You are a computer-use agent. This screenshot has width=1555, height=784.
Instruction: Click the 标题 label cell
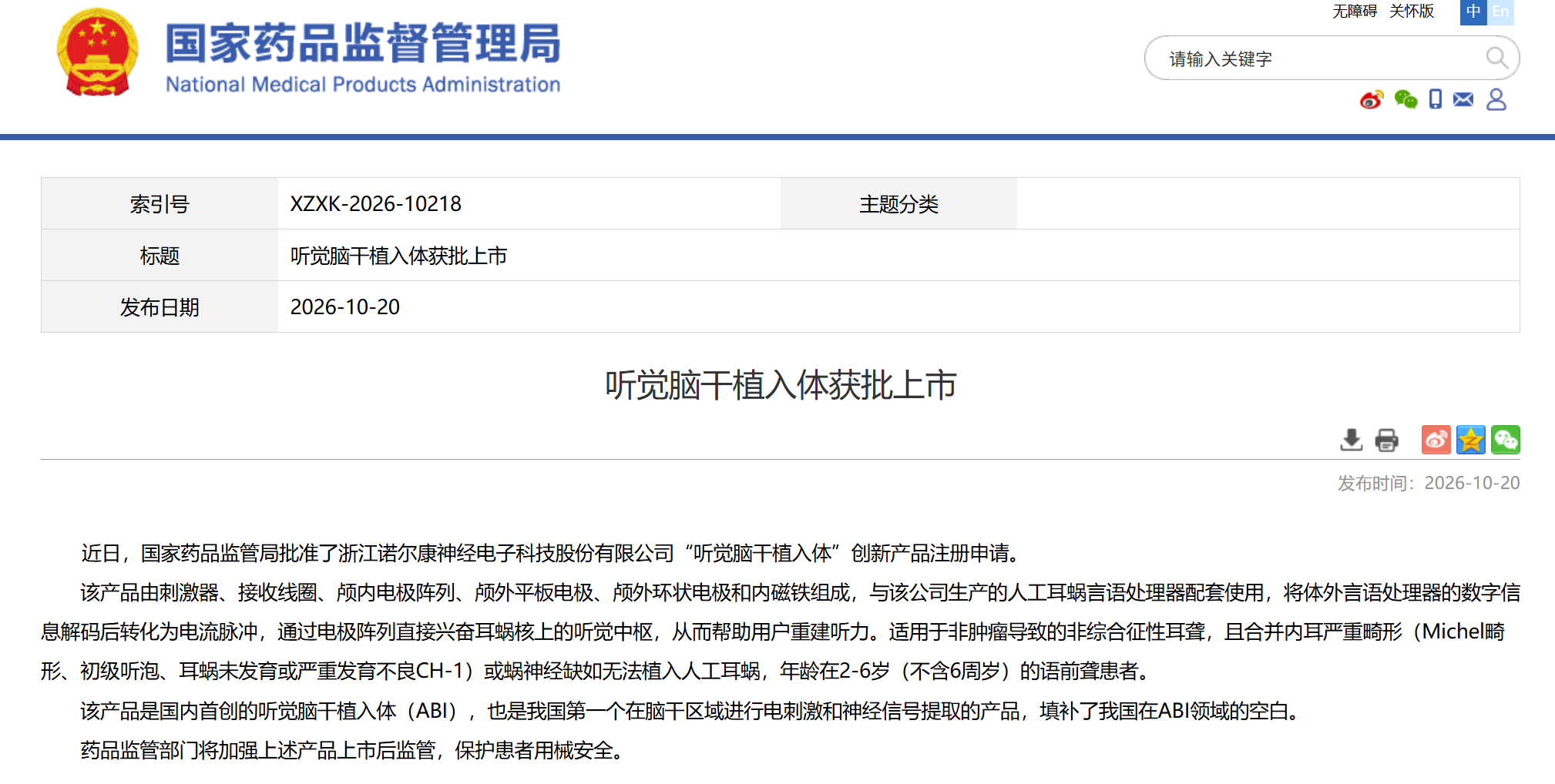click(160, 256)
